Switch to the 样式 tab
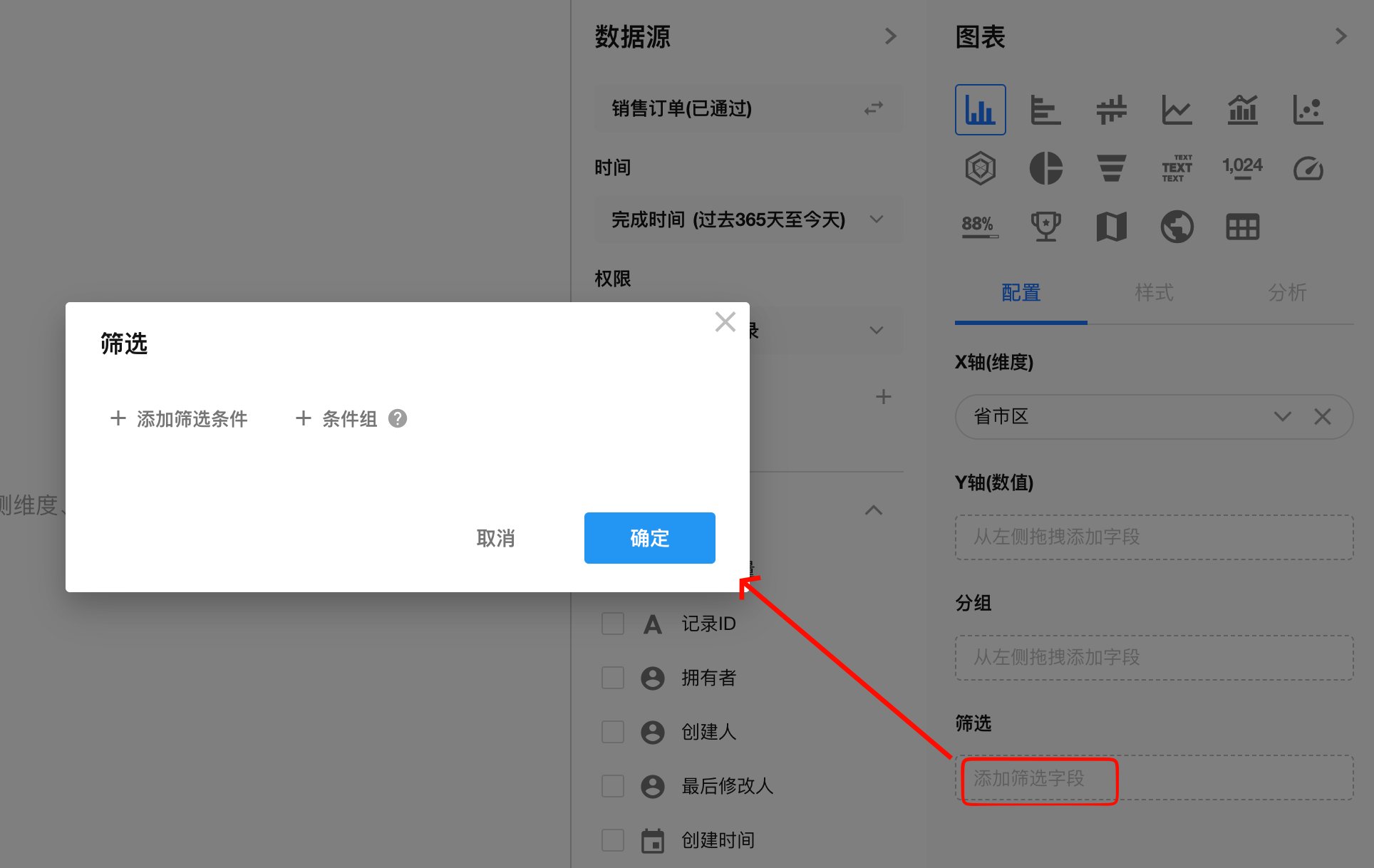 click(1154, 293)
